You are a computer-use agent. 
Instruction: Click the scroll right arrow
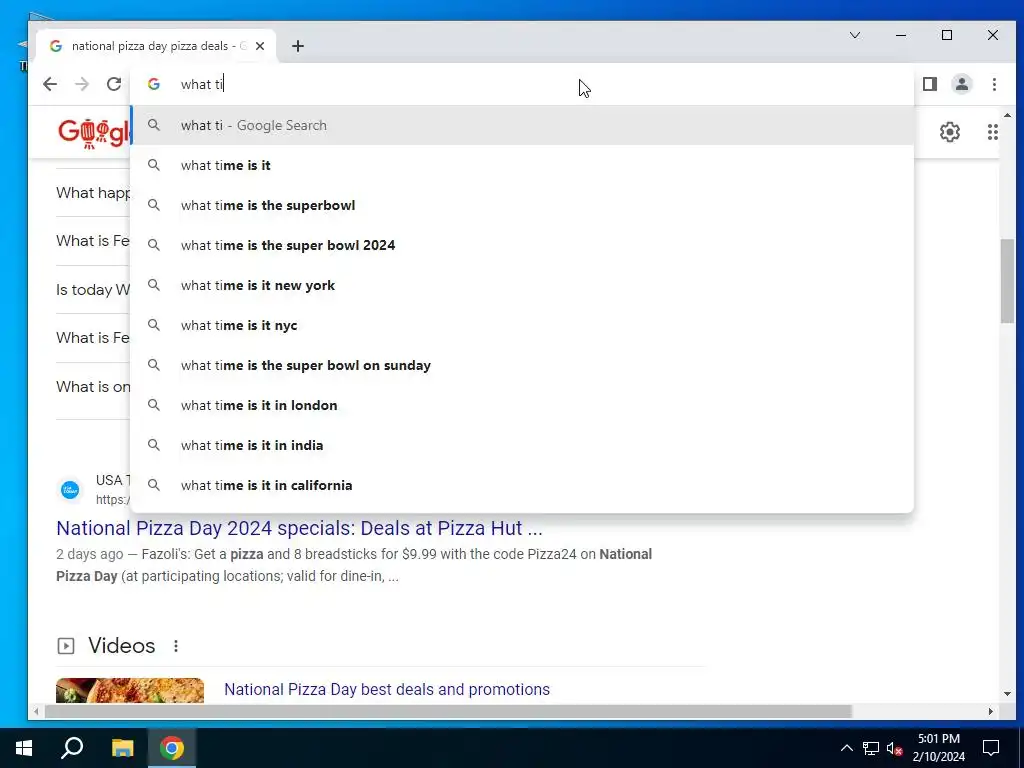click(991, 711)
